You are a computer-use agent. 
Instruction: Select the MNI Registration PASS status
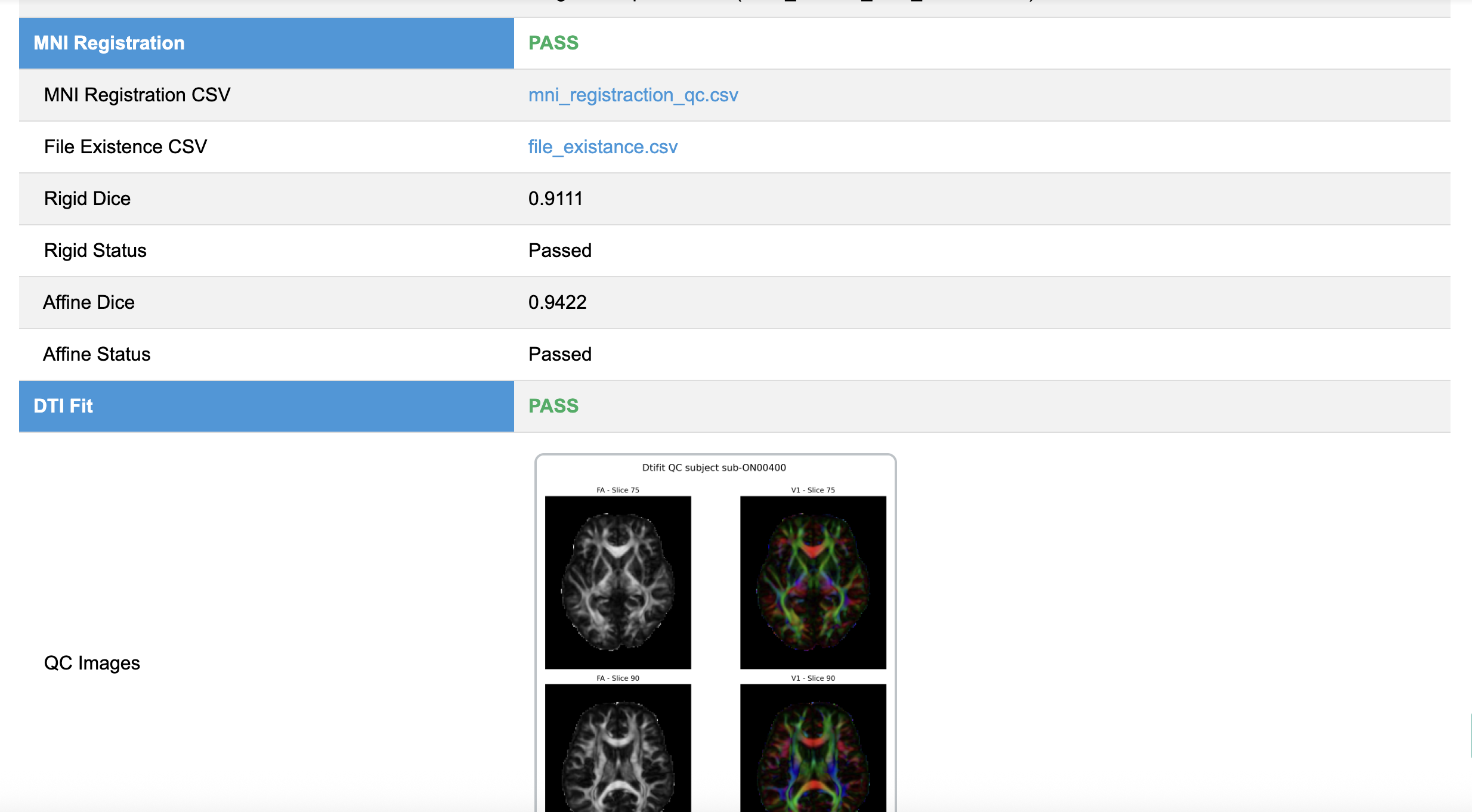[553, 43]
